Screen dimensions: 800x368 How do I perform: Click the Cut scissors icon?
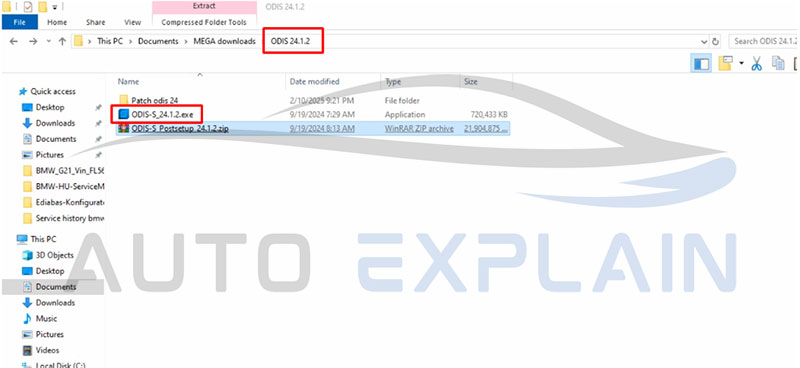pos(756,64)
